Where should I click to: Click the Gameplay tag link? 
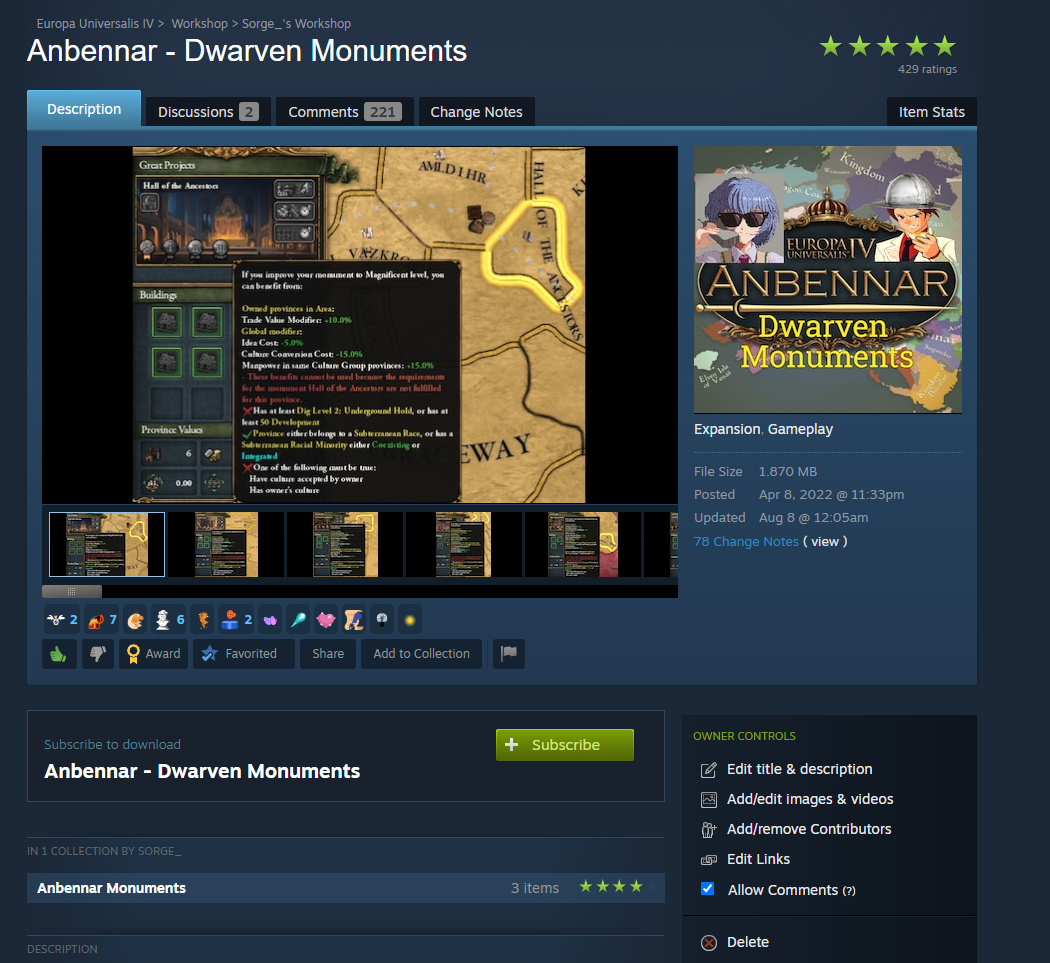point(800,429)
